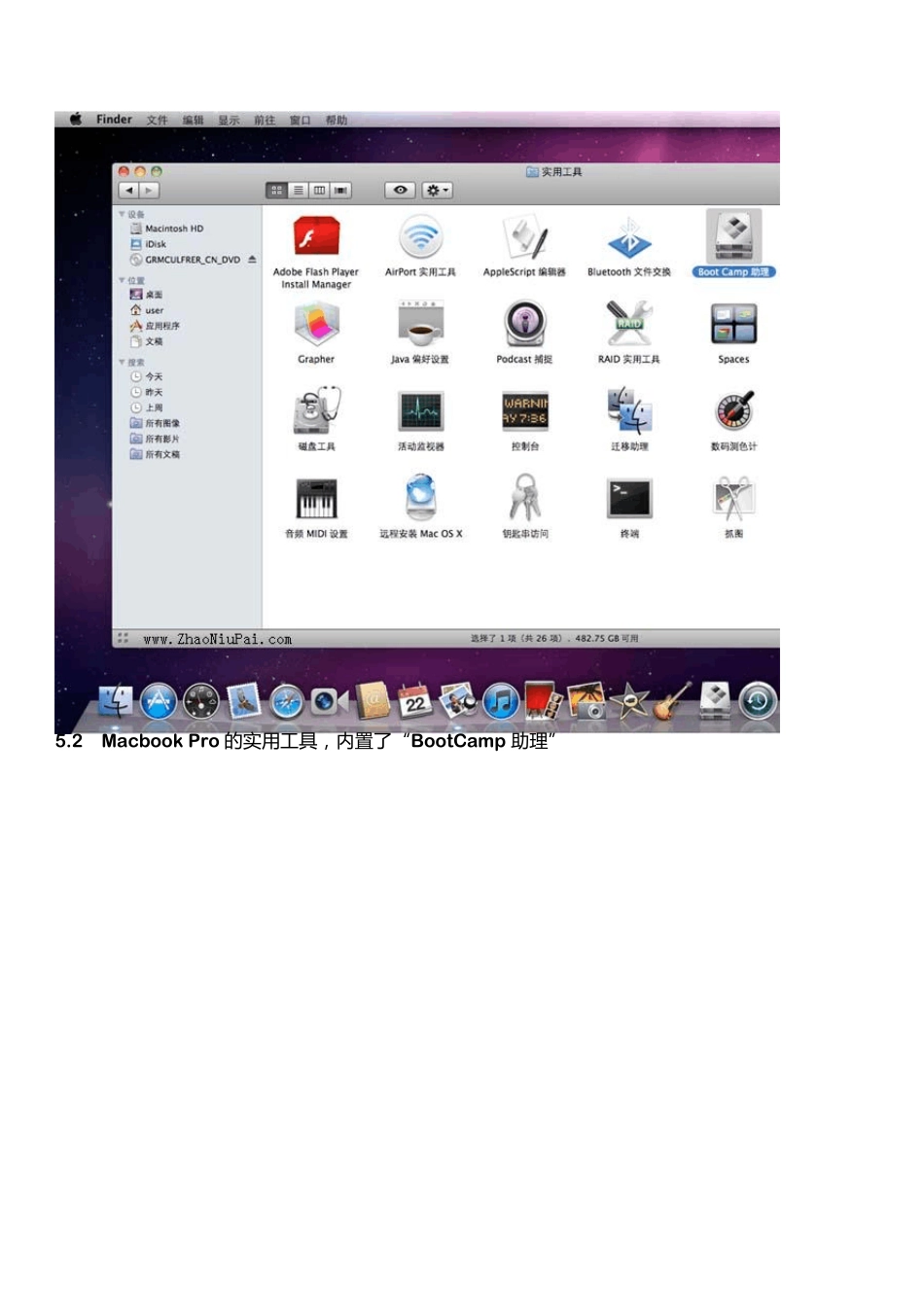Open Adobe Flash Player Install Manager

316,238
